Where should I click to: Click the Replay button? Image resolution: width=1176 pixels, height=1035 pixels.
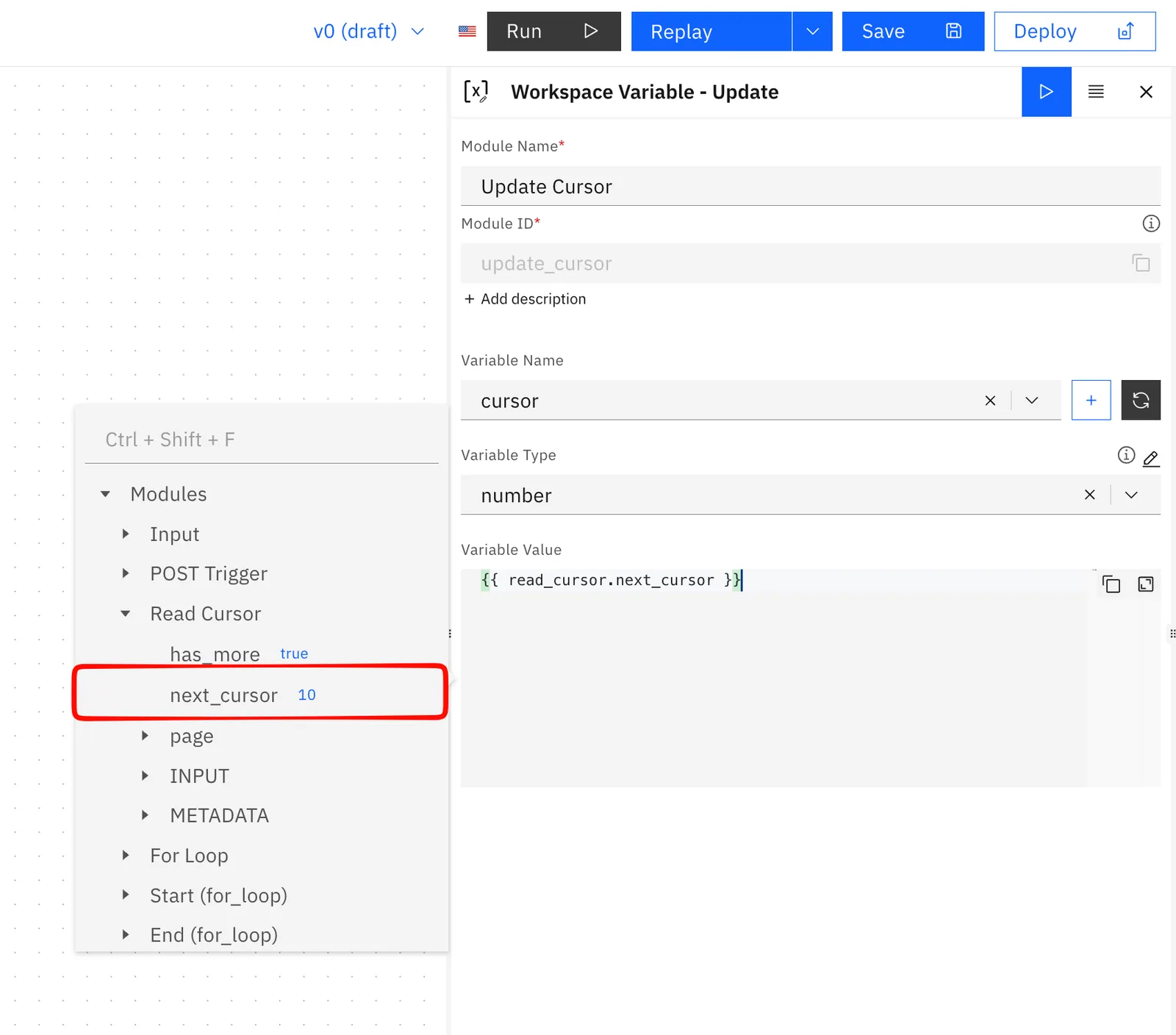[x=711, y=32]
